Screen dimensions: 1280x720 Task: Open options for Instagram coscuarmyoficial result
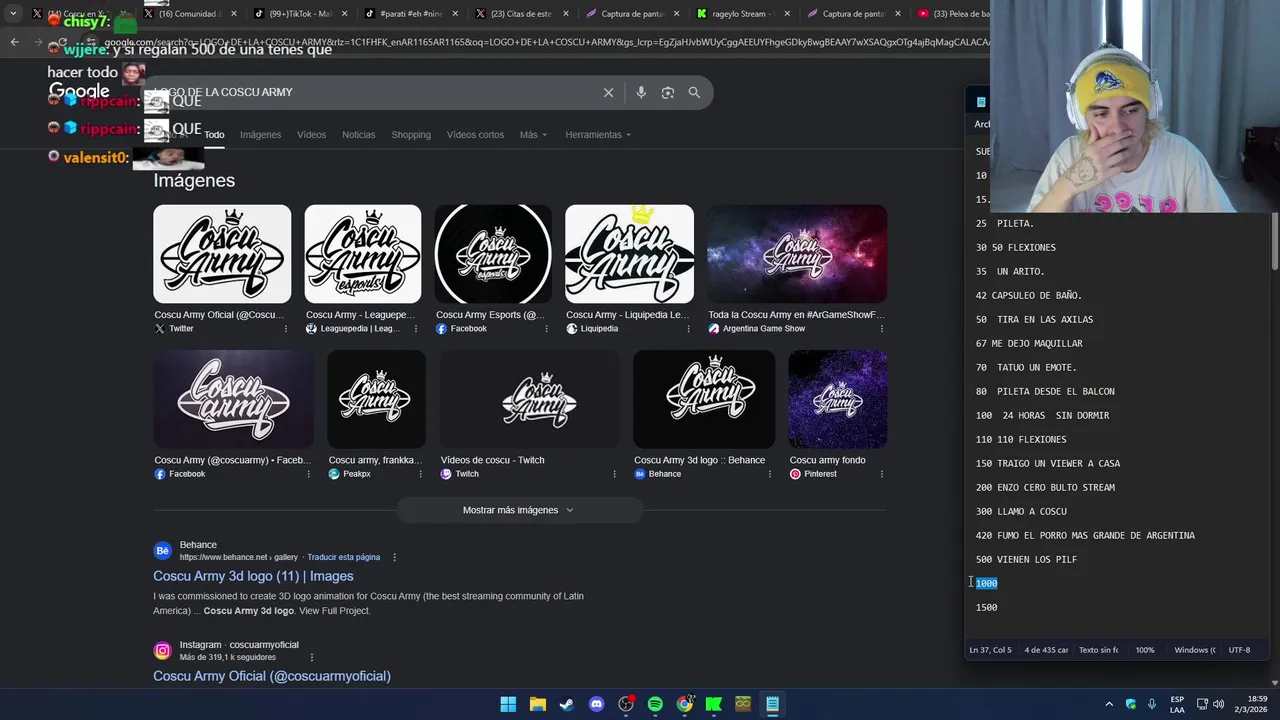coord(312,657)
